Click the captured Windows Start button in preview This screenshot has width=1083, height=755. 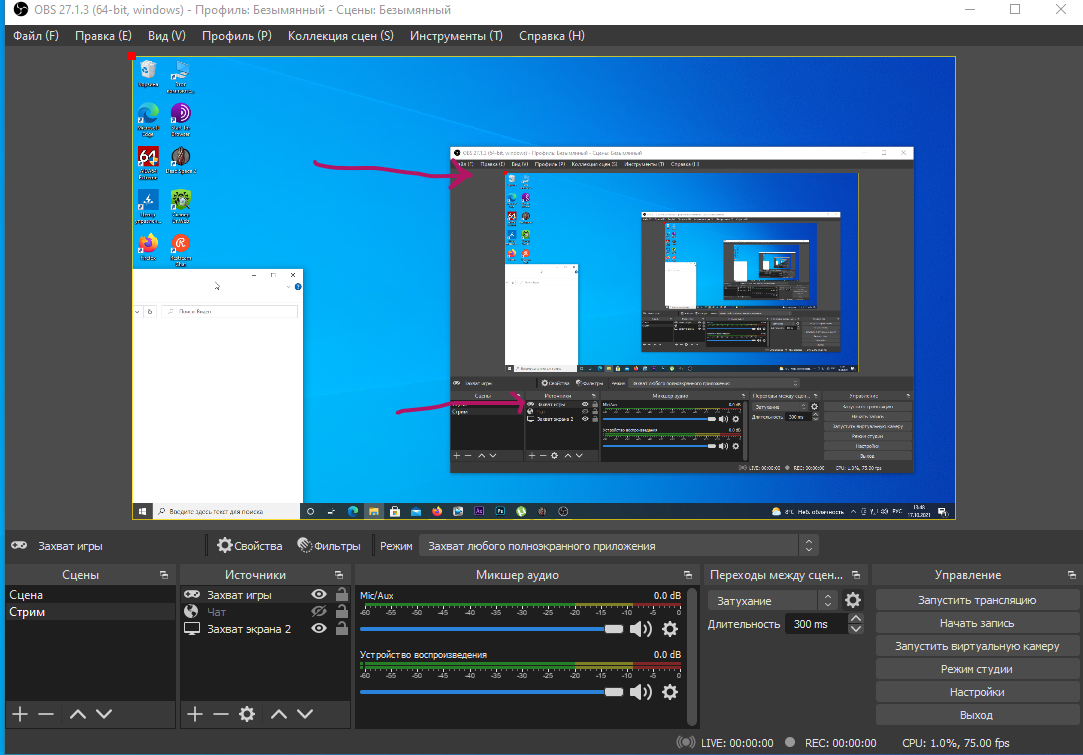coord(142,511)
